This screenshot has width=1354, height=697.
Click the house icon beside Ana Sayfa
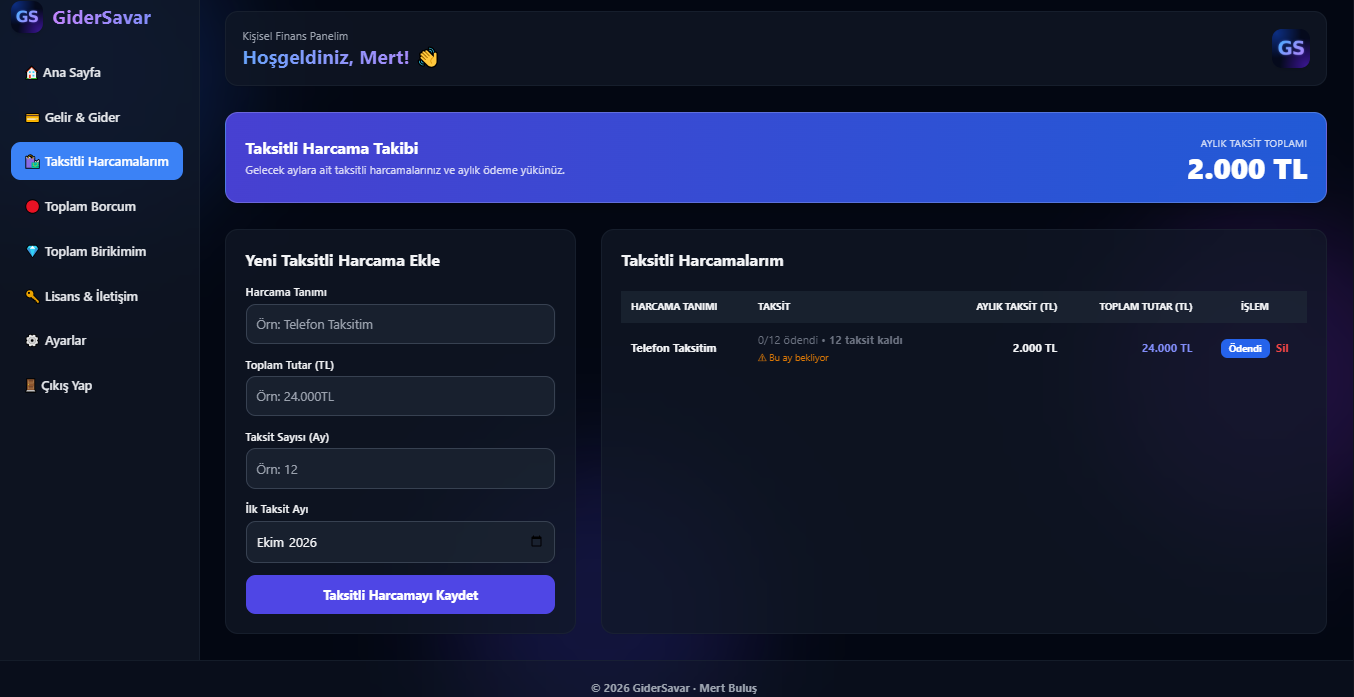[32, 73]
